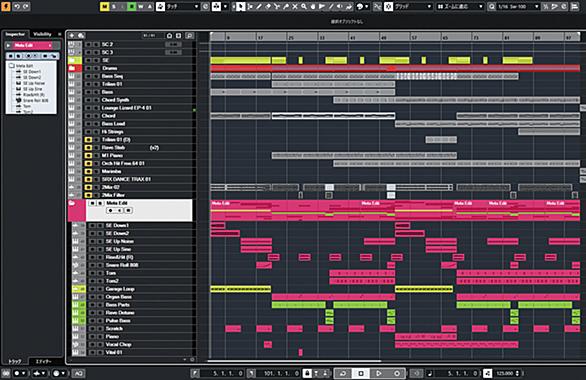Select the Erase tool
This screenshot has width=586, height=380.
(268, 6)
